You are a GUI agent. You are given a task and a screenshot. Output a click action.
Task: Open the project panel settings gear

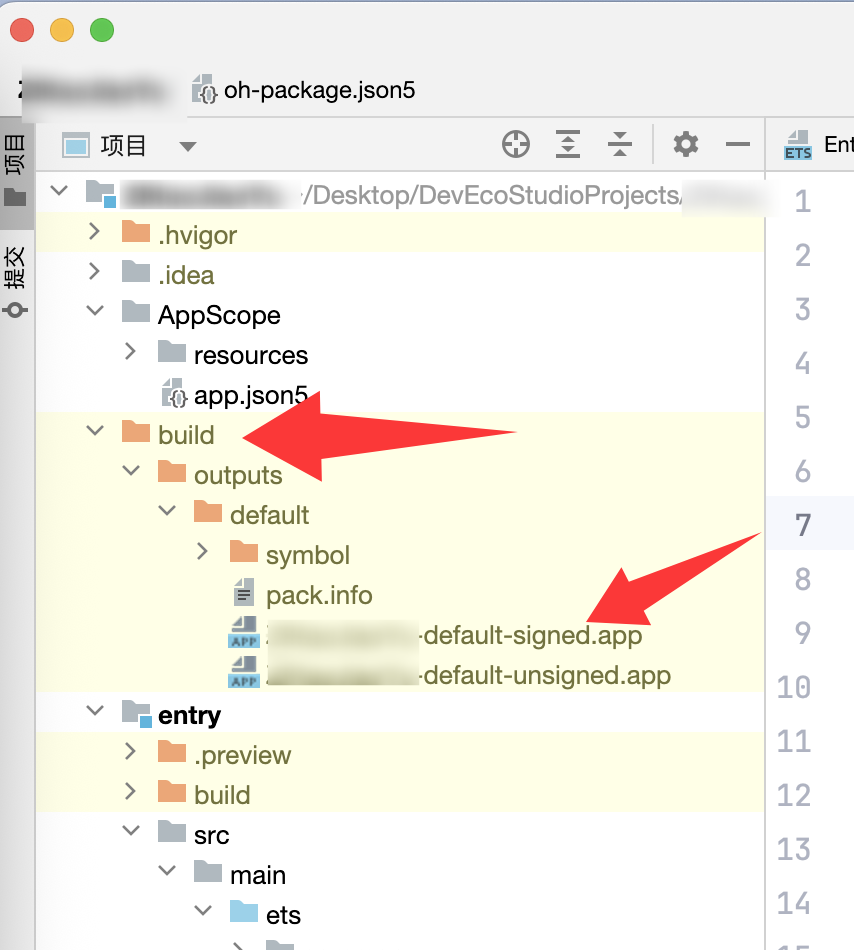click(x=686, y=145)
